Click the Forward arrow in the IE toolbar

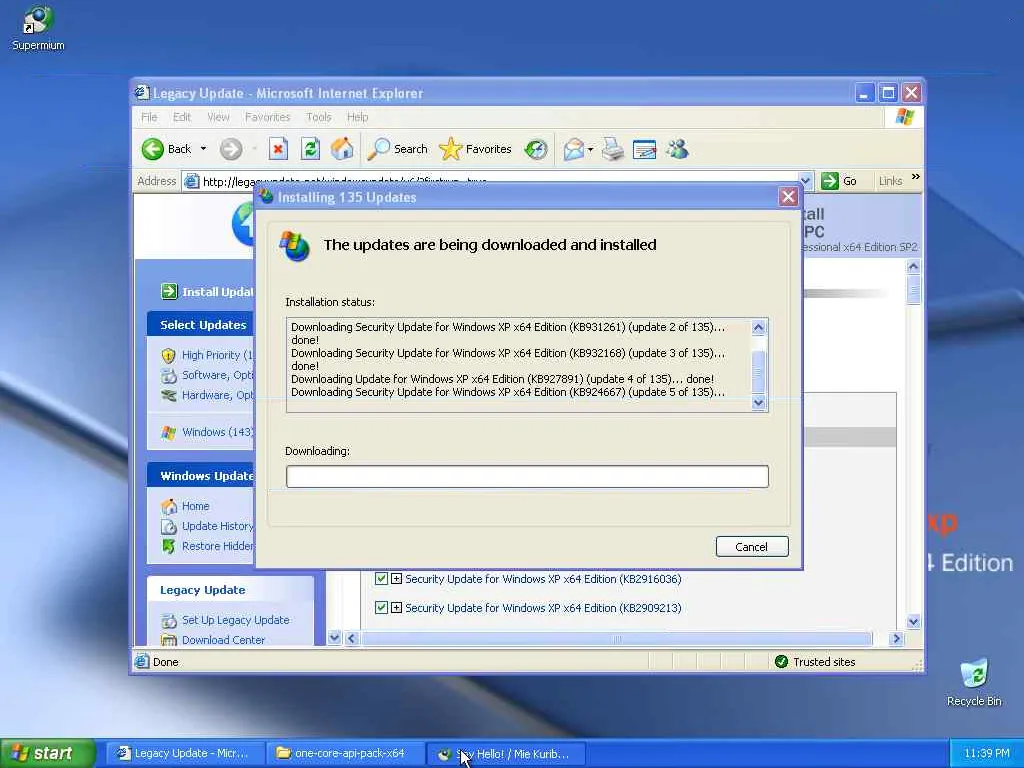click(x=231, y=149)
